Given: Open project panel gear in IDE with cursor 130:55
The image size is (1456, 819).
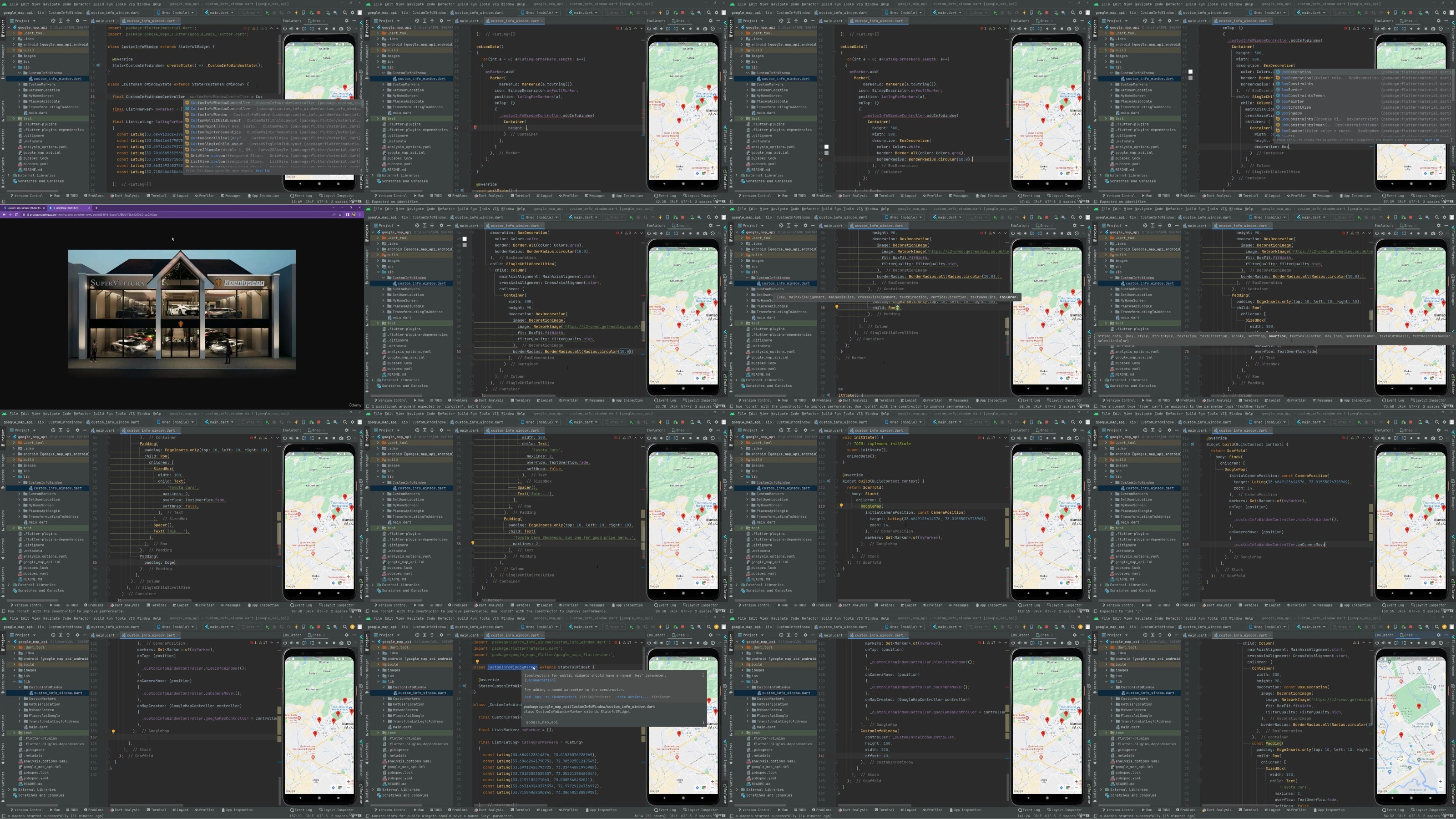Looking at the screenshot, I should pyautogui.click(x=1169, y=430).
